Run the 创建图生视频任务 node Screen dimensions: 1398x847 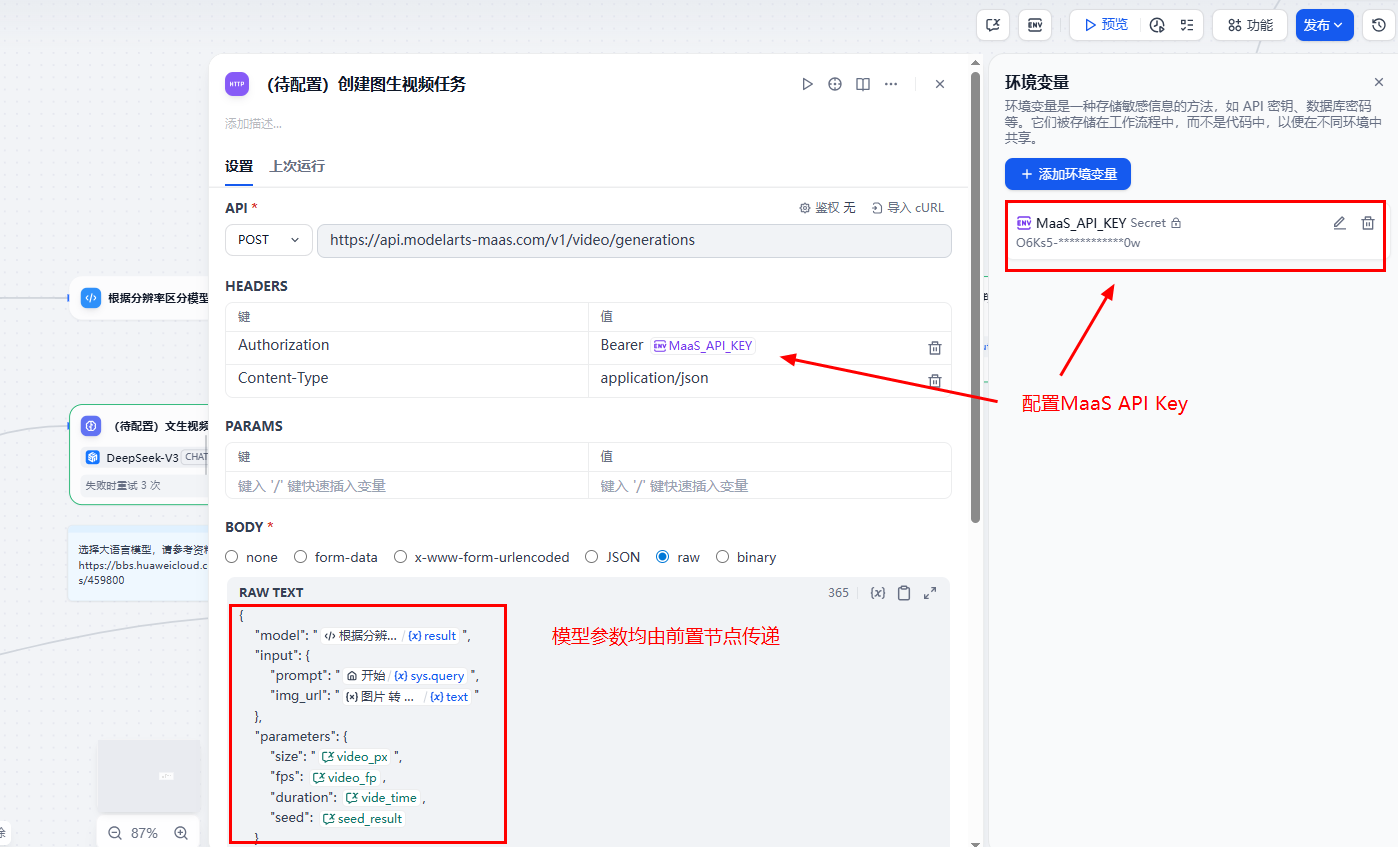[807, 84]
